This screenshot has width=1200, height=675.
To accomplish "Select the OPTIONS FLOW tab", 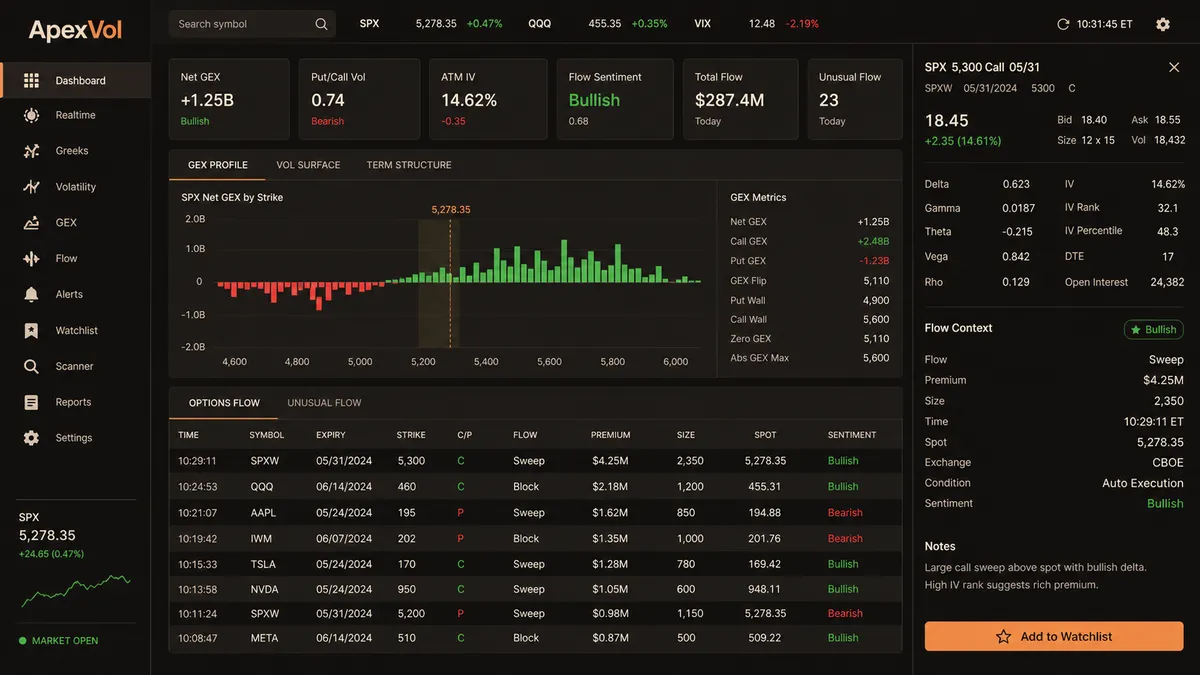I will coord(224,403).
